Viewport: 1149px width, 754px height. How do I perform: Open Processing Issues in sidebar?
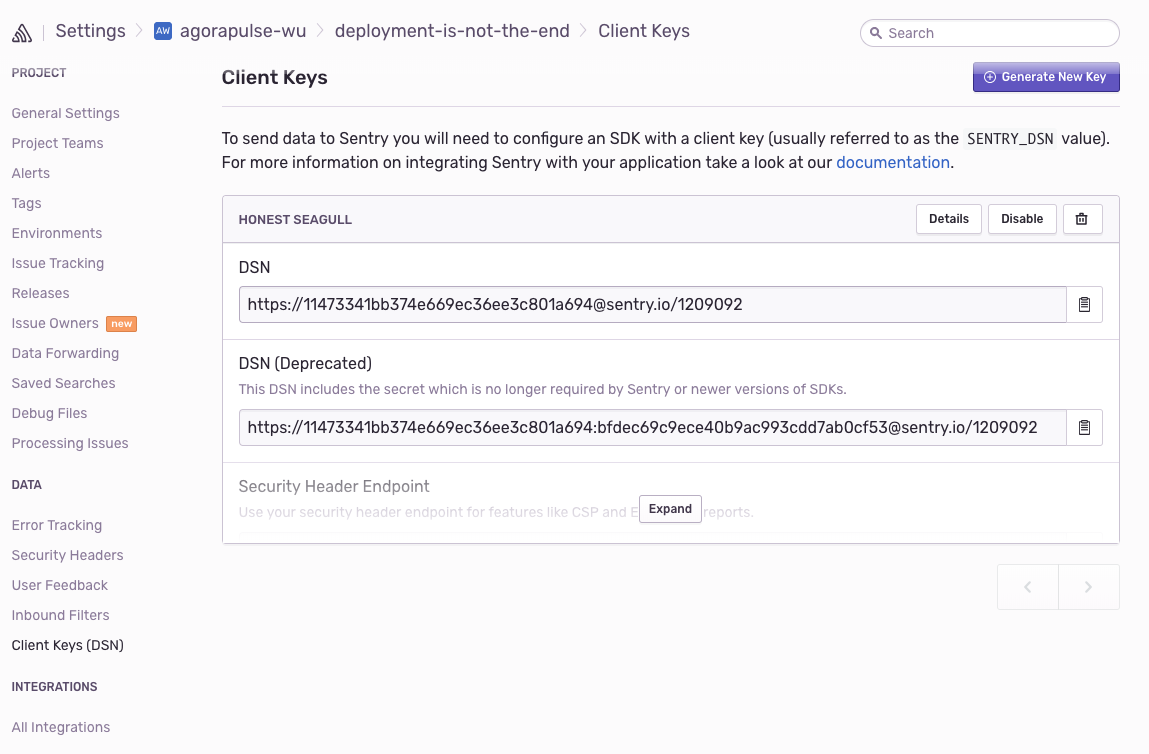[x=70, y=443]
